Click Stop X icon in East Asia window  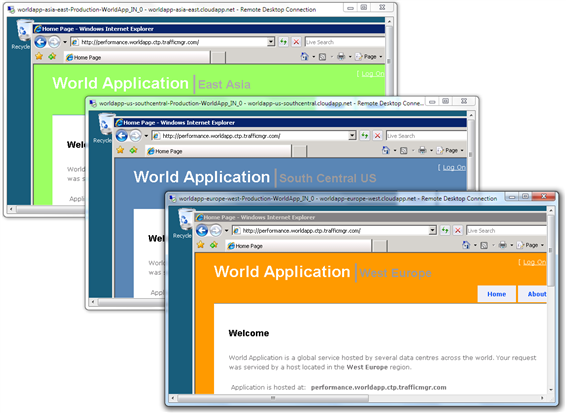point(296,42)
